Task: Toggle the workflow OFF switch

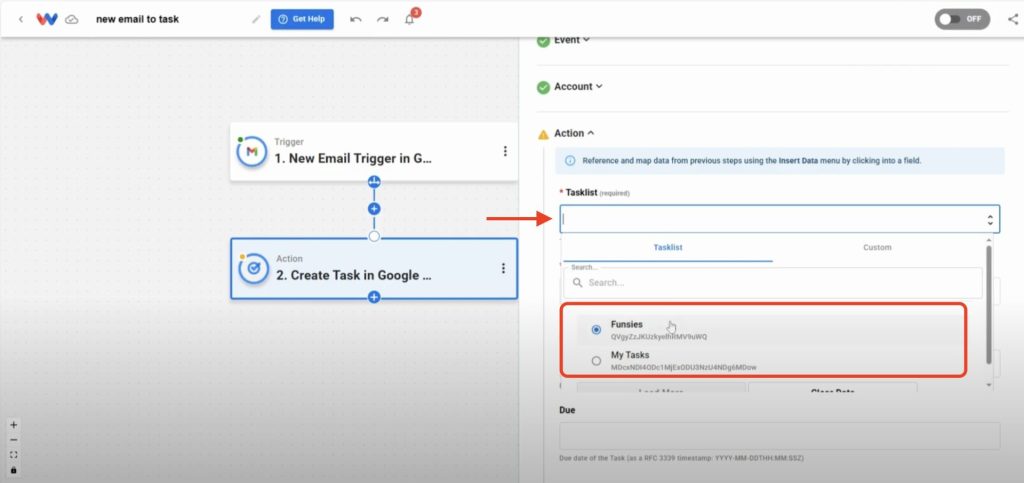Action: click(x=962, y=19)
